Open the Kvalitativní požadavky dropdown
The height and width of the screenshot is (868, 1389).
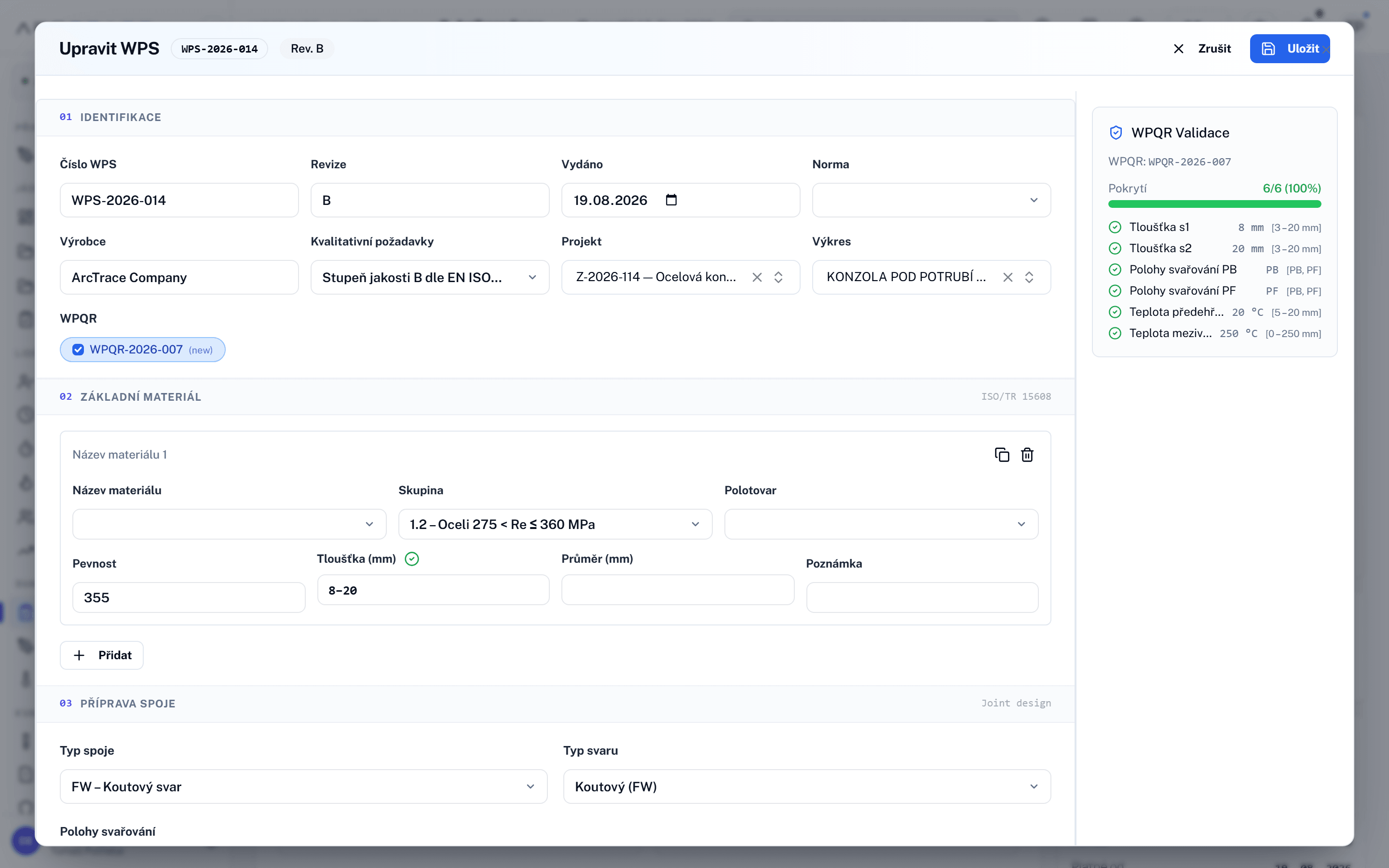pos(429,277)
